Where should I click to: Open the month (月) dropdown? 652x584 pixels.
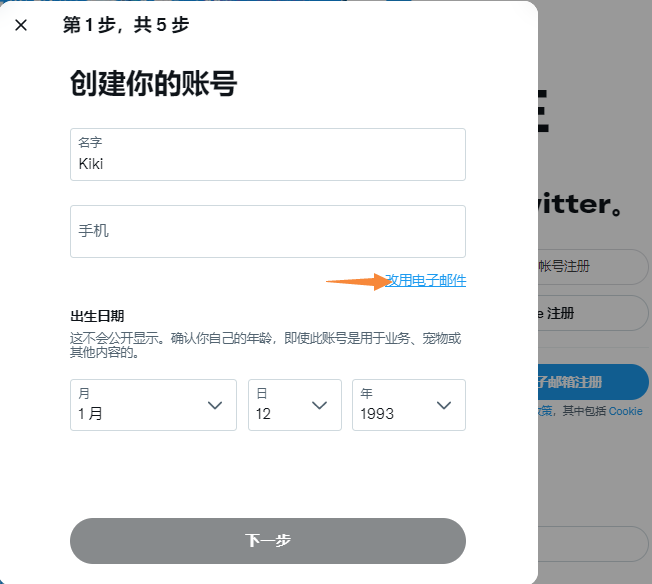tap(153, 405)
